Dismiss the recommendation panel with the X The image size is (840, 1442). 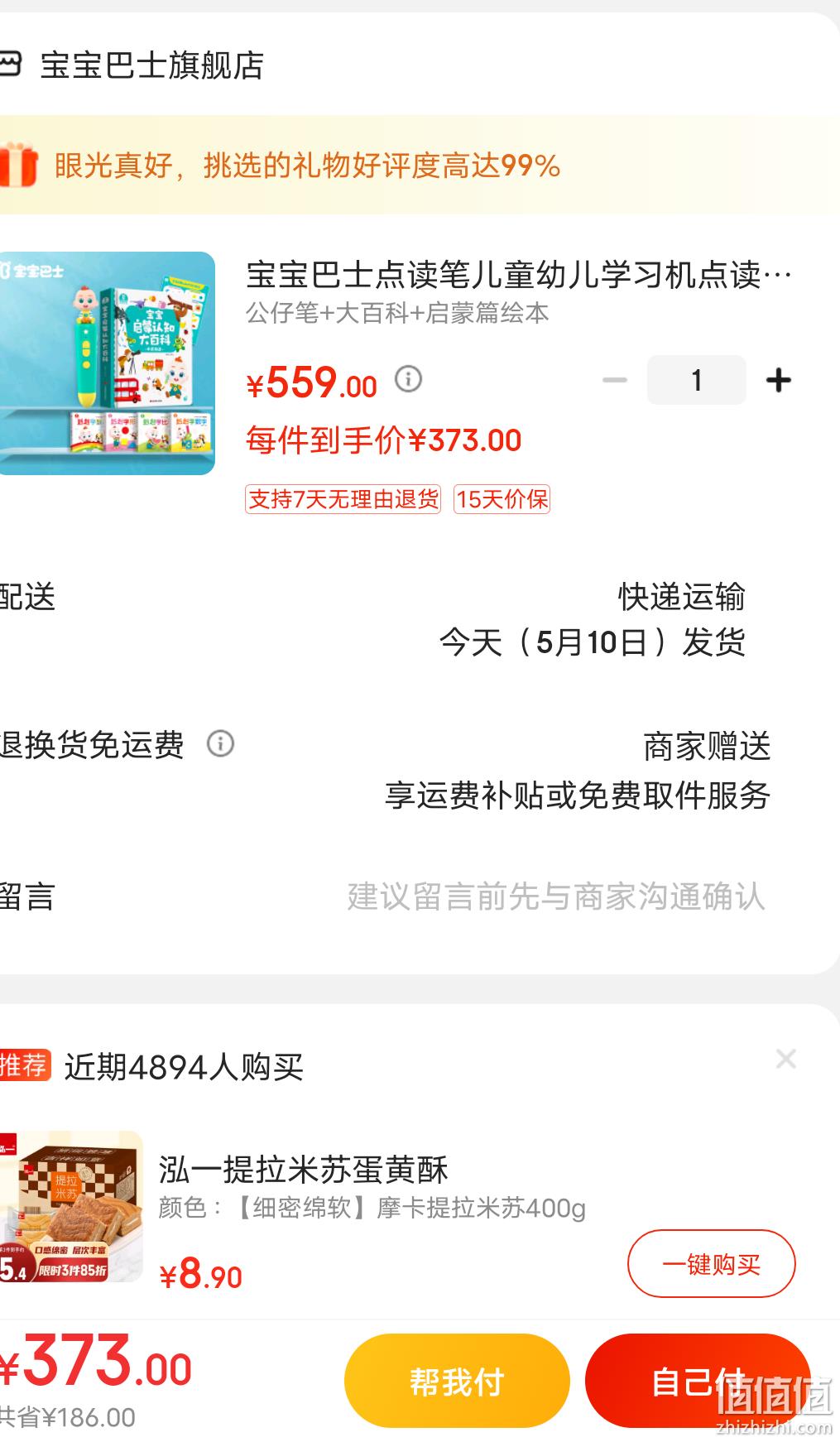(x=786, y=1059)
